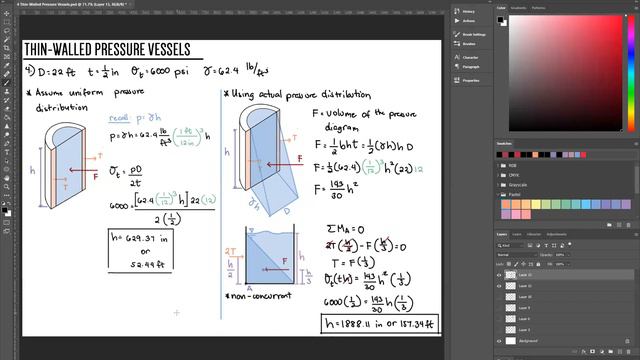Open the Actions panel icon
The image size is (640, 360).
click(457, 20)
